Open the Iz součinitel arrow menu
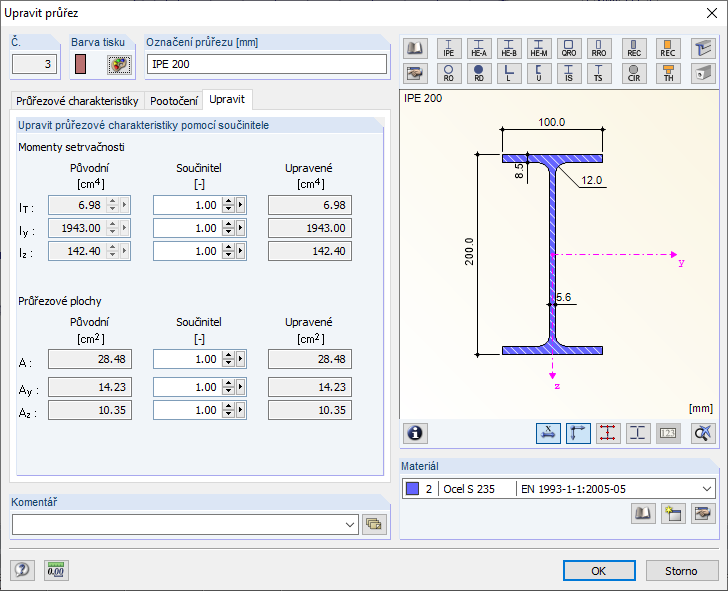728x591 pixels. pyautogui.click(x=240, y=251)
